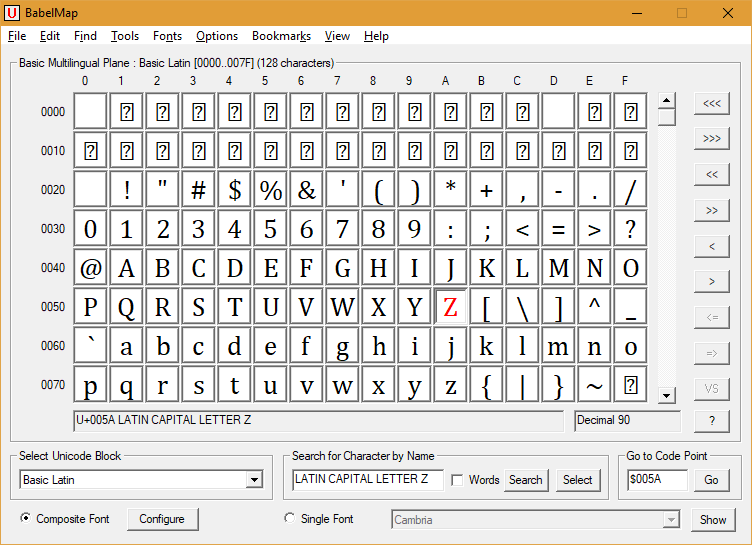Open the Tools menu
Viewport: 752px width, 545px height.
click(125, 36)
